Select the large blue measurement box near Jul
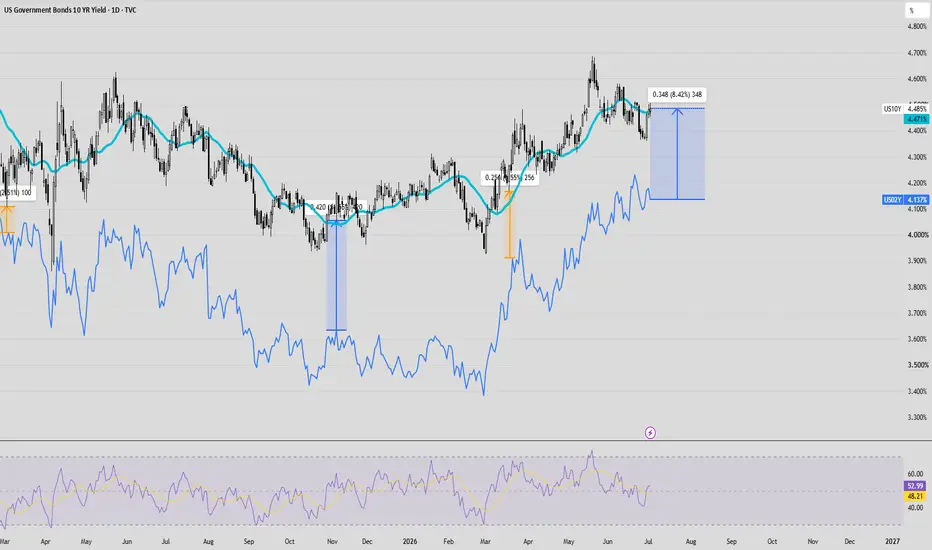 coord(677,153)
